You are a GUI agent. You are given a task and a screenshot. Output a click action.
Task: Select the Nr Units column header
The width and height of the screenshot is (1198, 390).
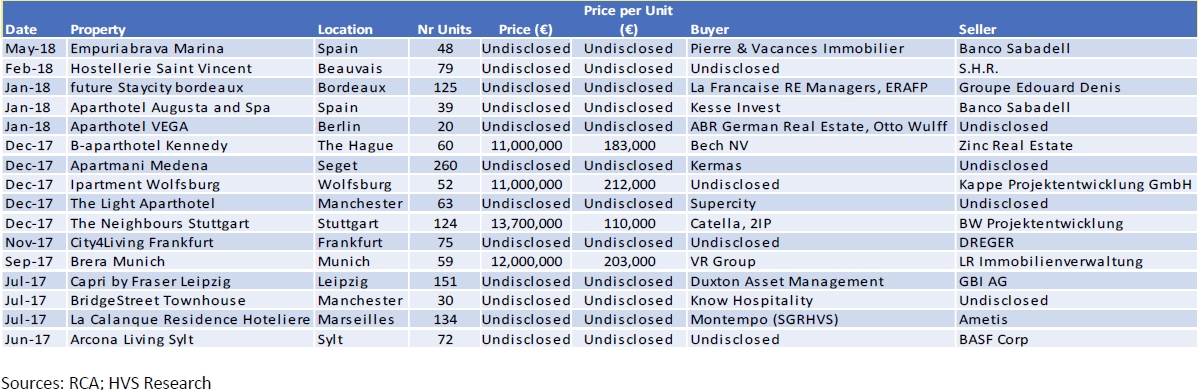445,30
